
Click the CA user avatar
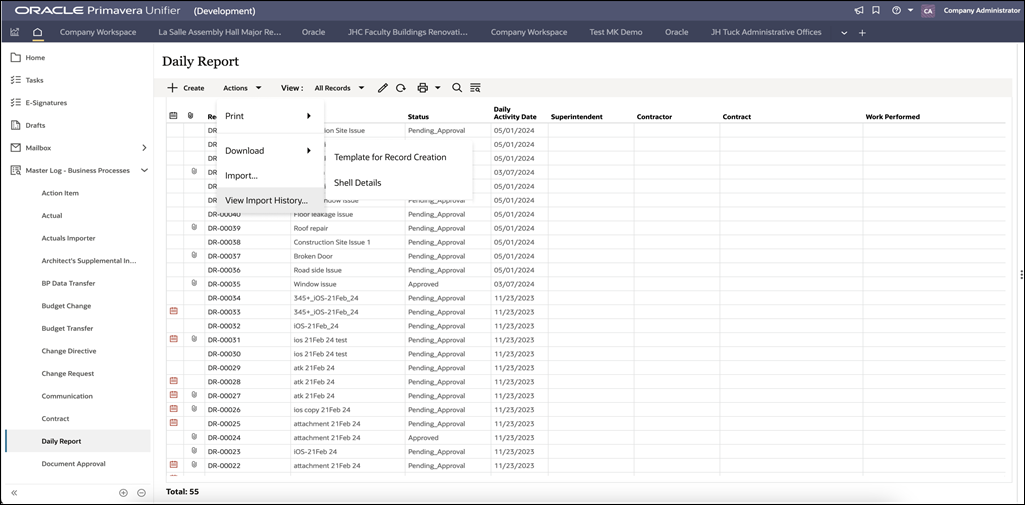coord(928,10)
